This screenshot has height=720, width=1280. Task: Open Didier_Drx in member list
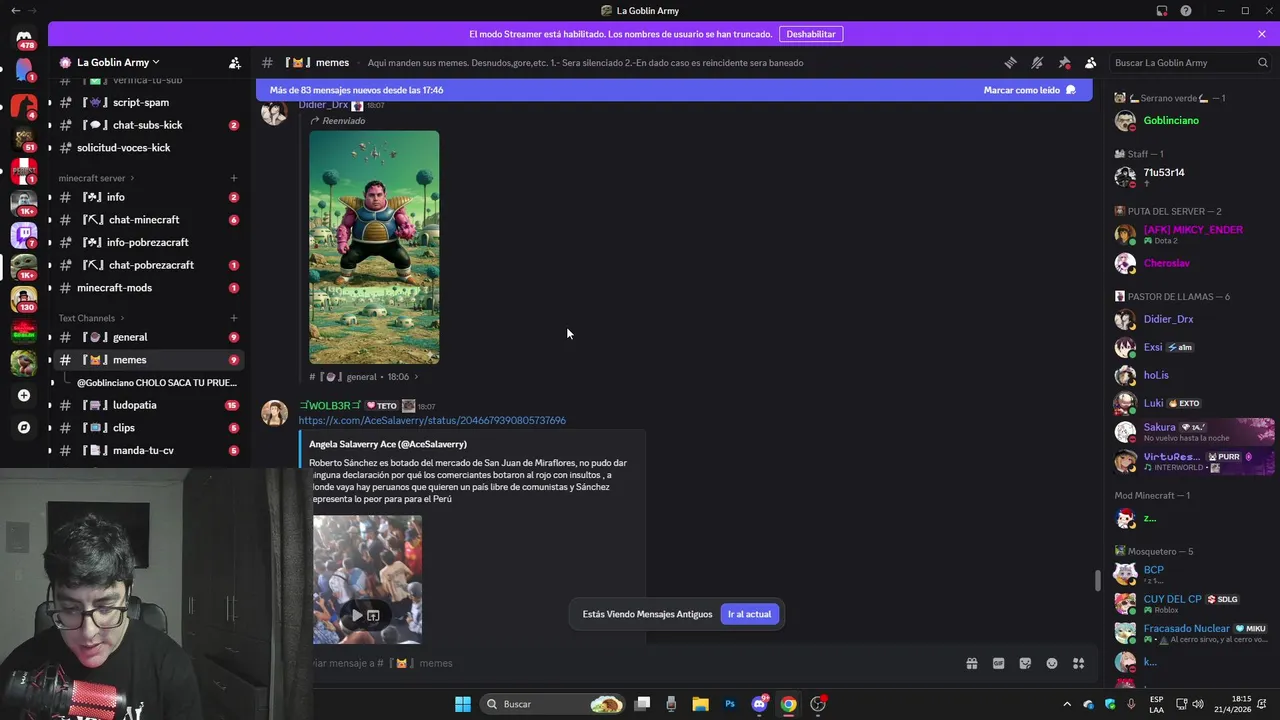(1190, 319)
